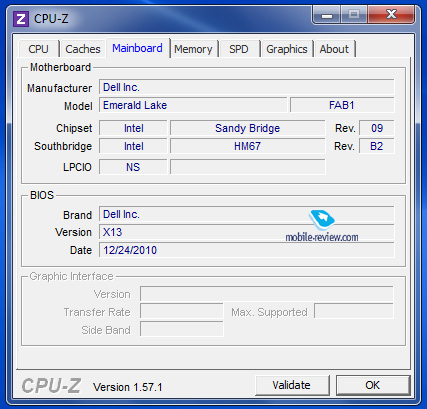
Task: Select the Memory tab
Action: tap(193, 49)
